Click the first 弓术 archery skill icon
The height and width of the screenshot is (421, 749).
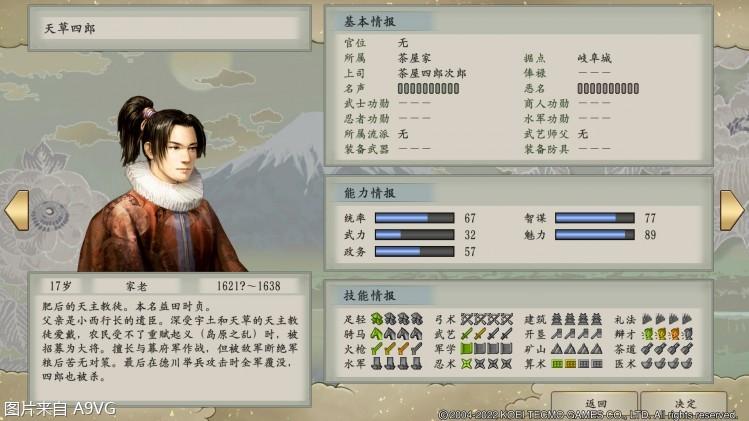tap(467, 318)
